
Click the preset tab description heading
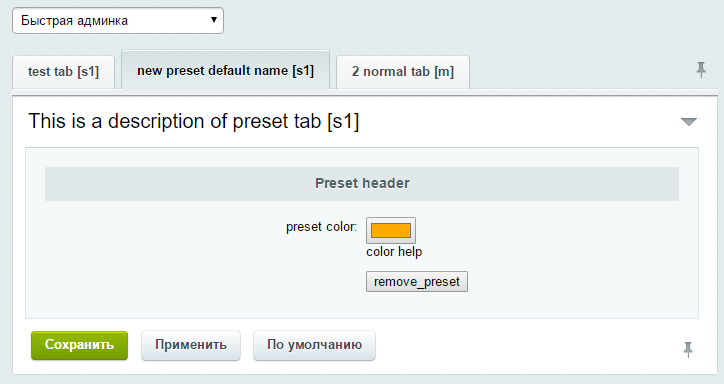(193, 121)
